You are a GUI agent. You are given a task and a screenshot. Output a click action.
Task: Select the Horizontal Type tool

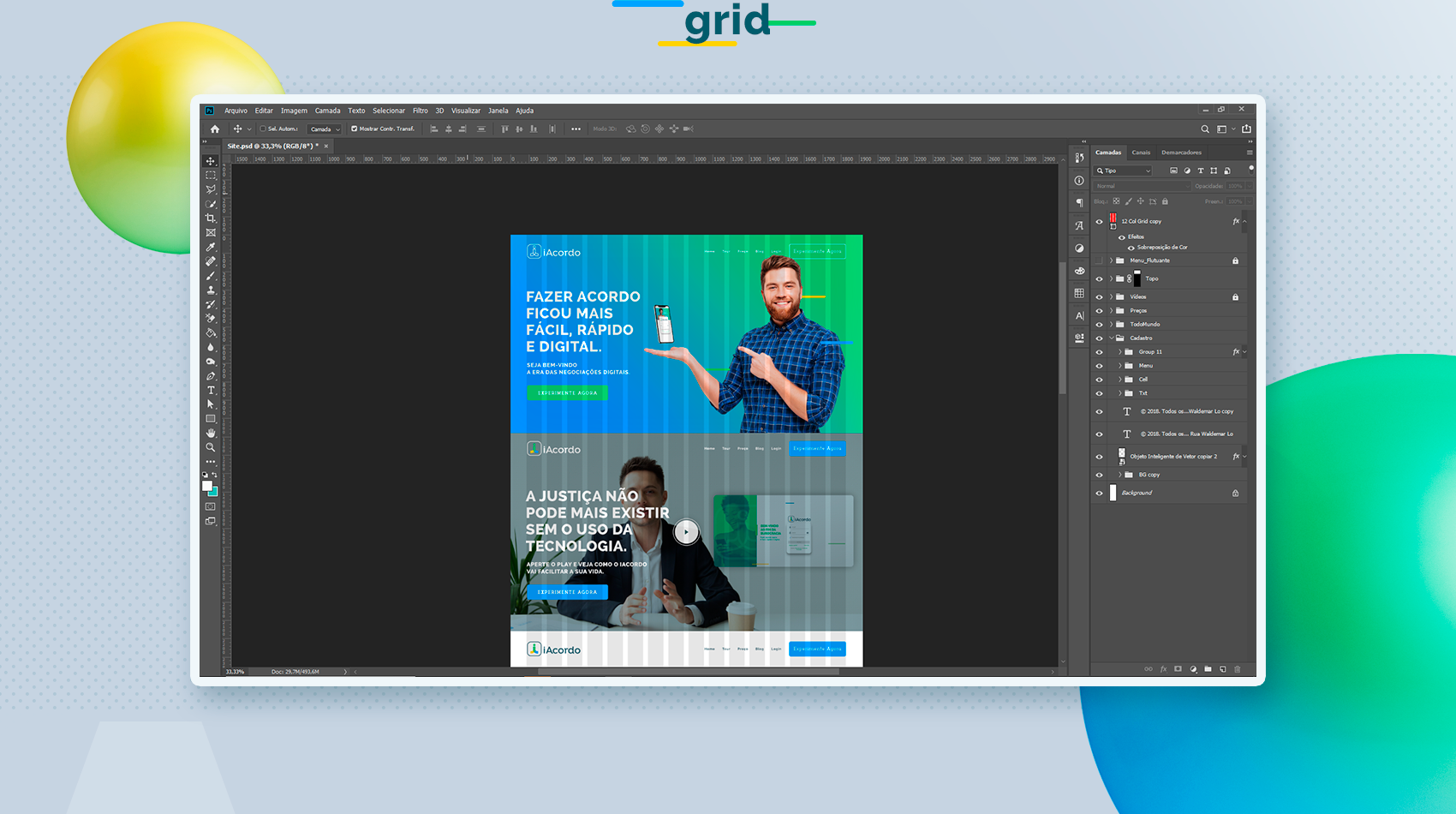point(211,390)
